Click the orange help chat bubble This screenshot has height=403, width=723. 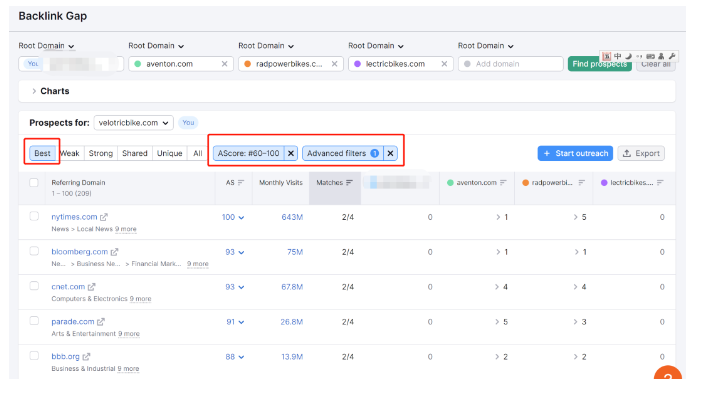click(x=668, y=373)
